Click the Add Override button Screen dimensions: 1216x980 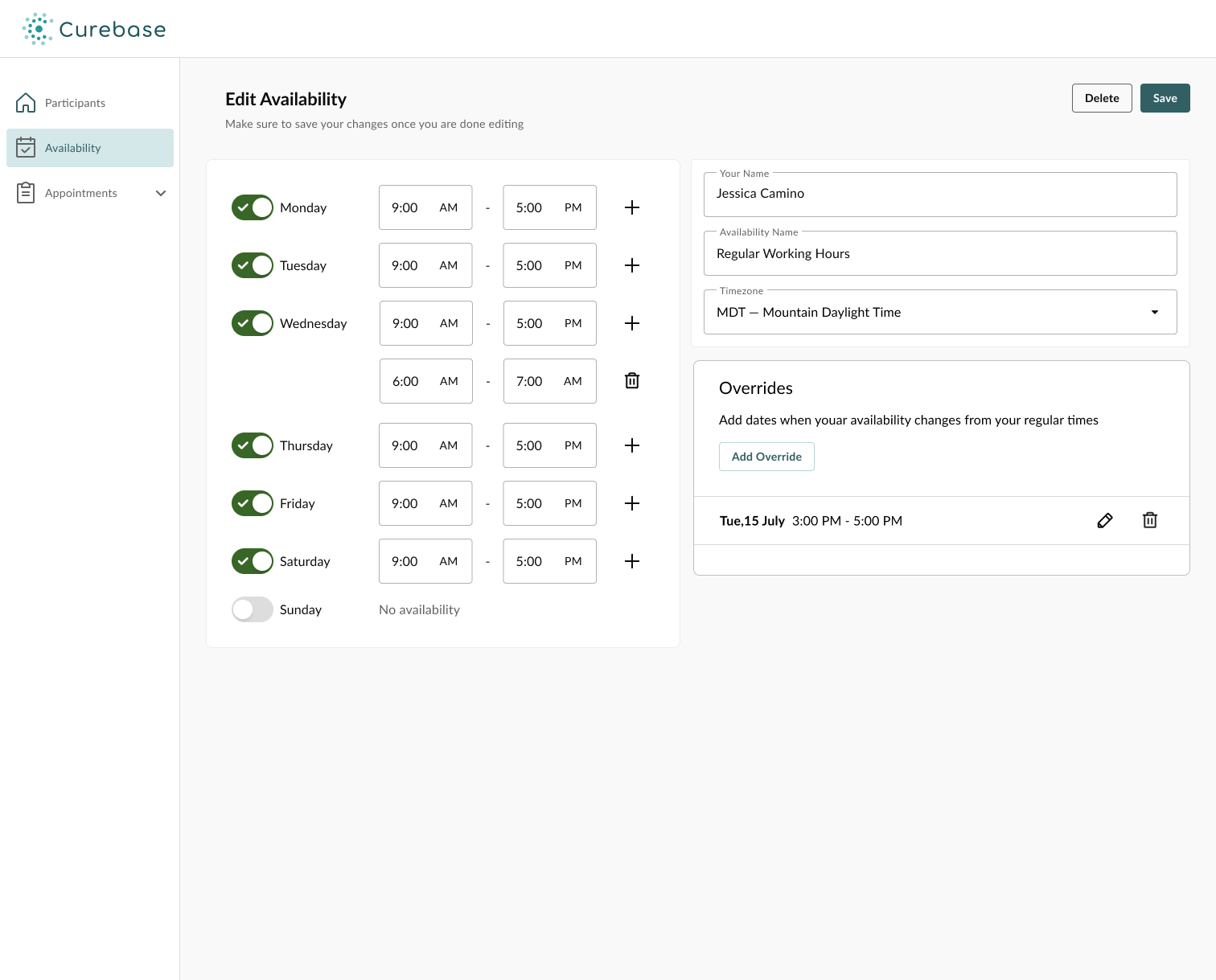click(766, 457)
